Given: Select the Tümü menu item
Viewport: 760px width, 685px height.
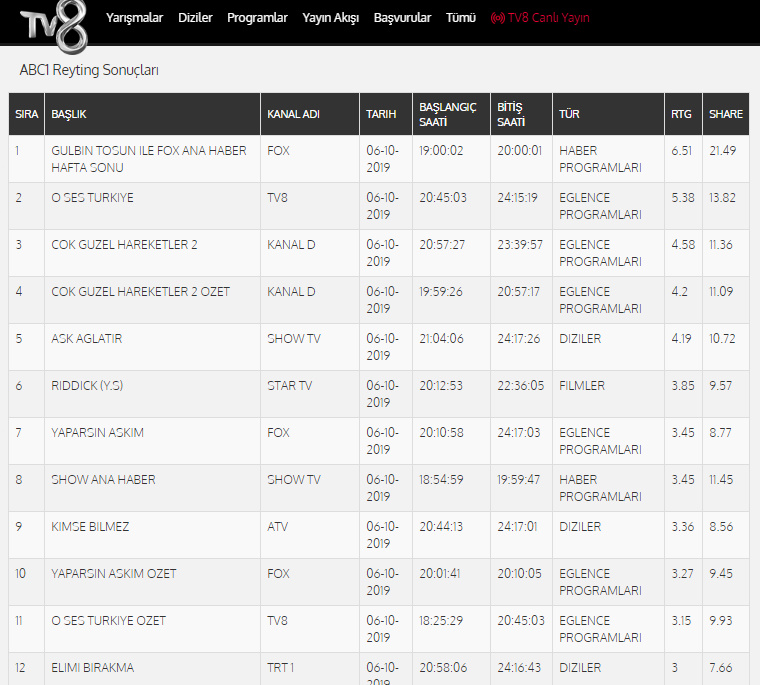Looking at the screenshot, I should 460,18.
